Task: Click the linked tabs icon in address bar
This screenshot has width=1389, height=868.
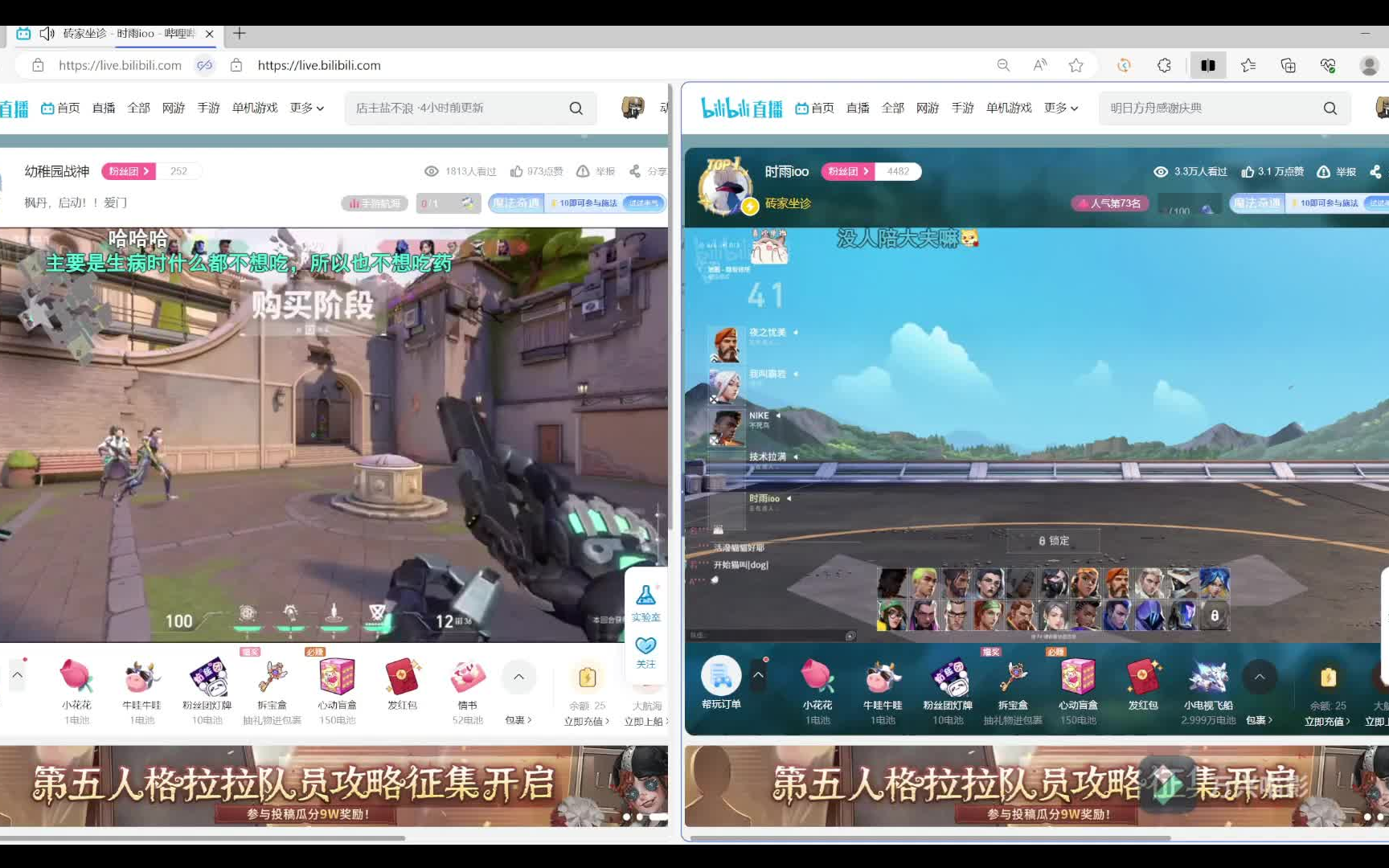Action: [205, 65]
